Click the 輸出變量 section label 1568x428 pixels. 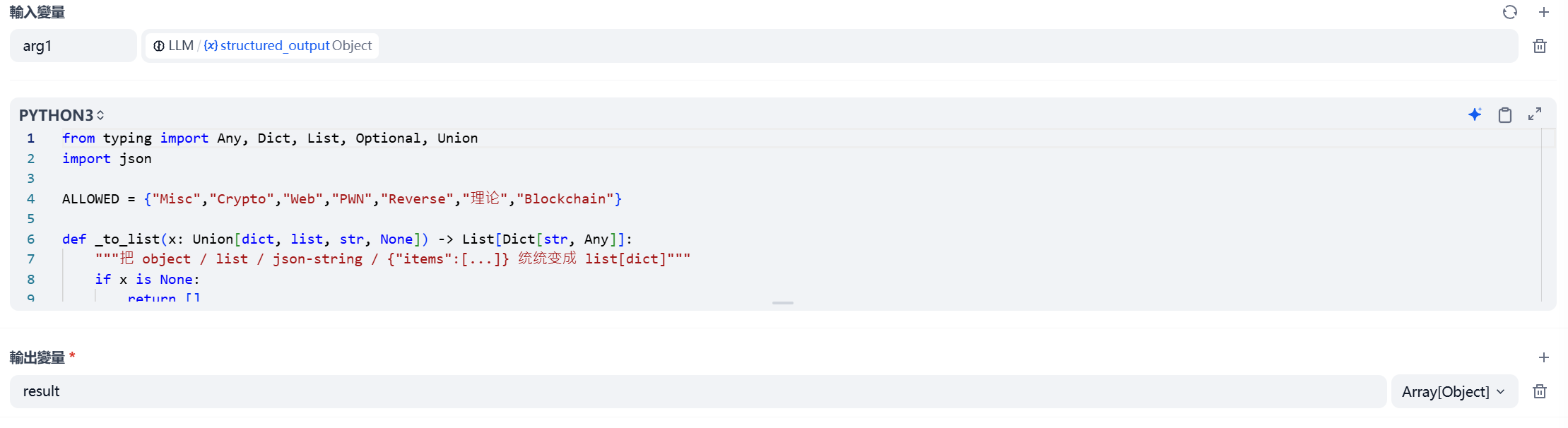(37, 357)
